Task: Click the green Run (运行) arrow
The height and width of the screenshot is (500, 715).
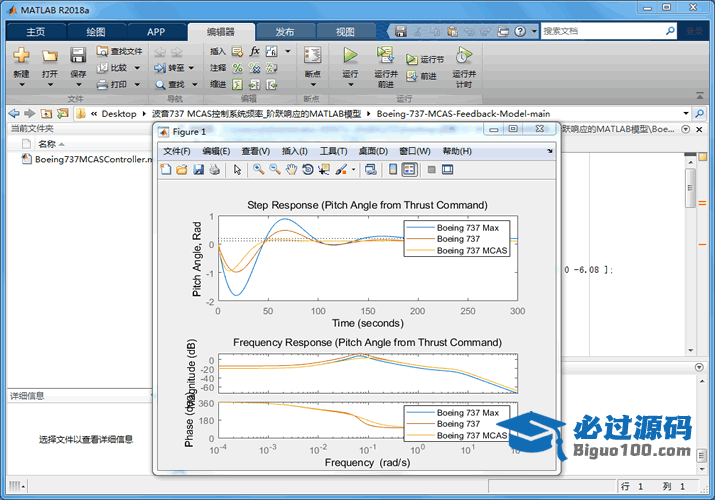Action: tap(350, 55)
